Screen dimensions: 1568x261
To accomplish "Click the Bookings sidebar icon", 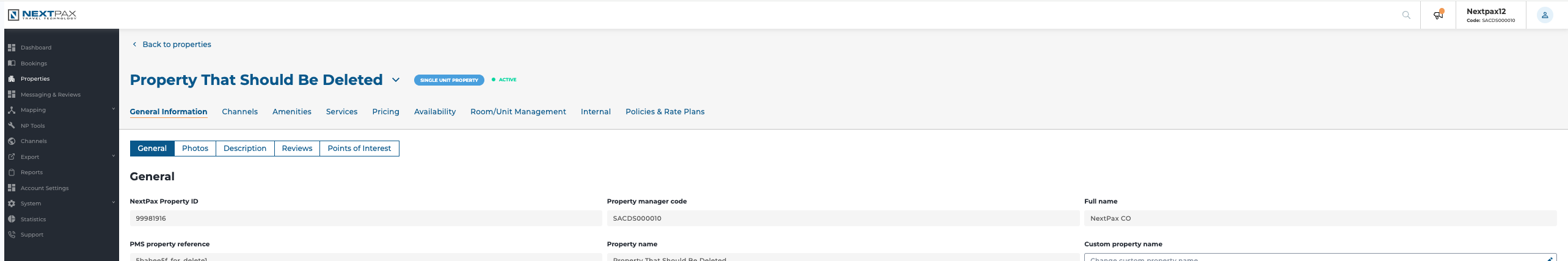I will click(x=12, y=63).
